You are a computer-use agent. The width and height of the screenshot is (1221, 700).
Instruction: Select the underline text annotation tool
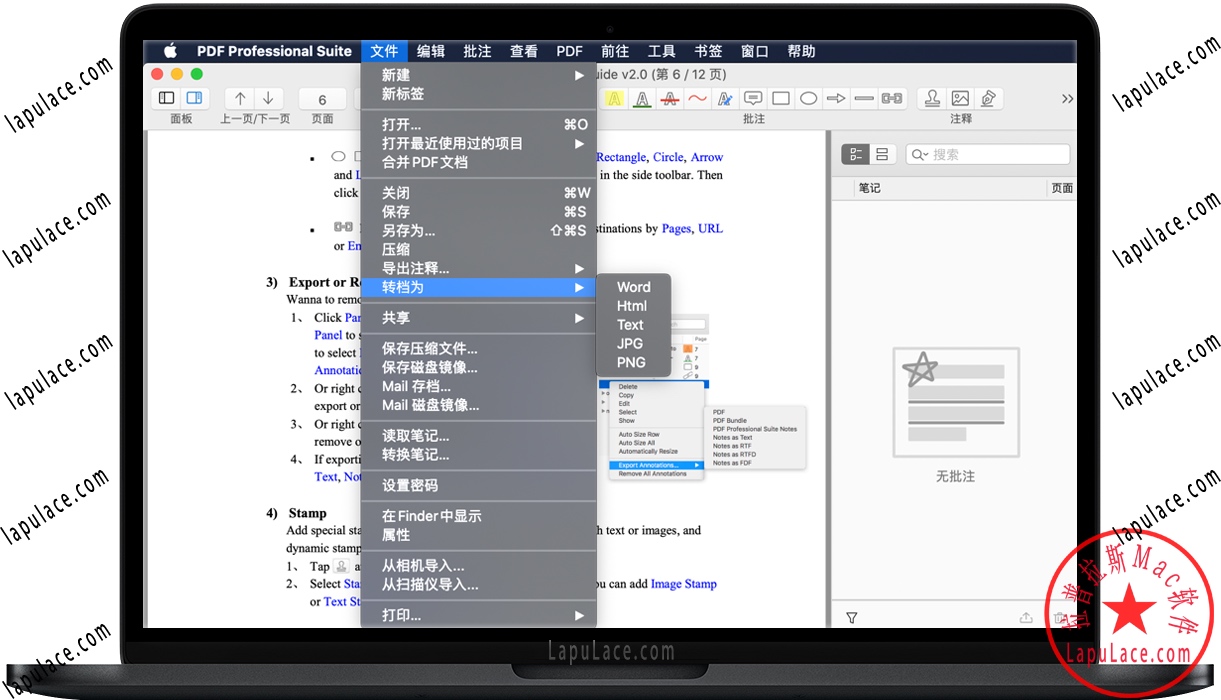(x=642, y=98)
